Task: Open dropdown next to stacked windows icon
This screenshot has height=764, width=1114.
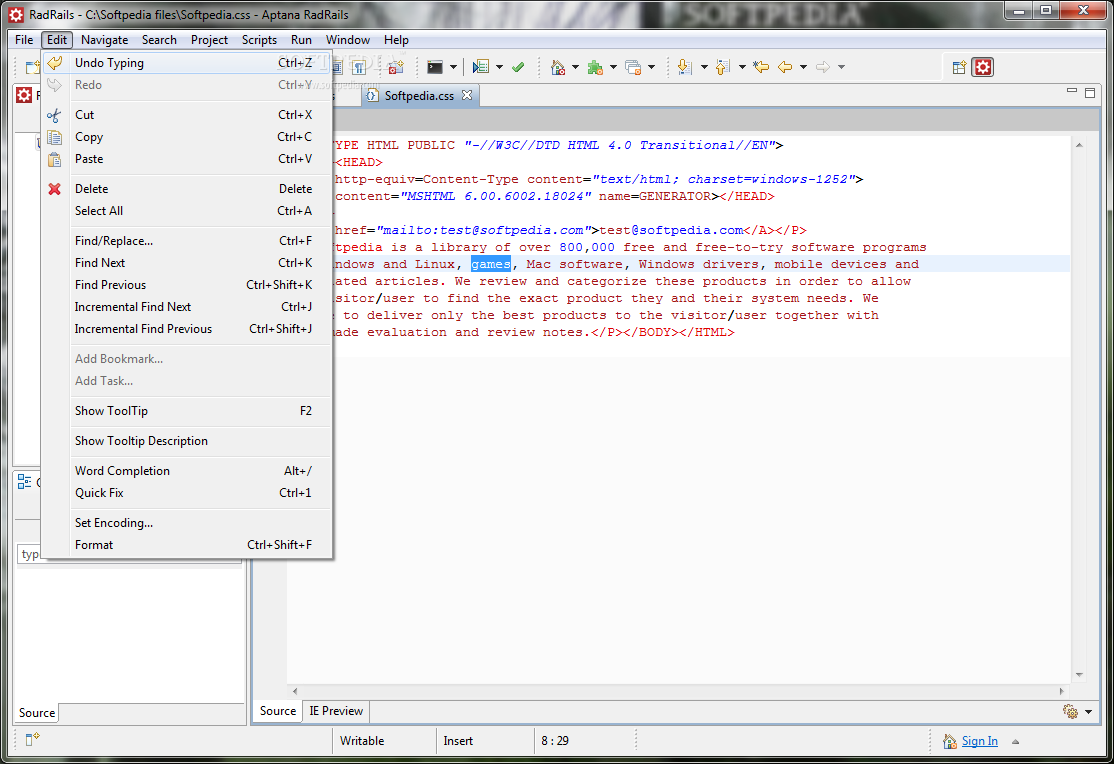Action: pos(651,68)
